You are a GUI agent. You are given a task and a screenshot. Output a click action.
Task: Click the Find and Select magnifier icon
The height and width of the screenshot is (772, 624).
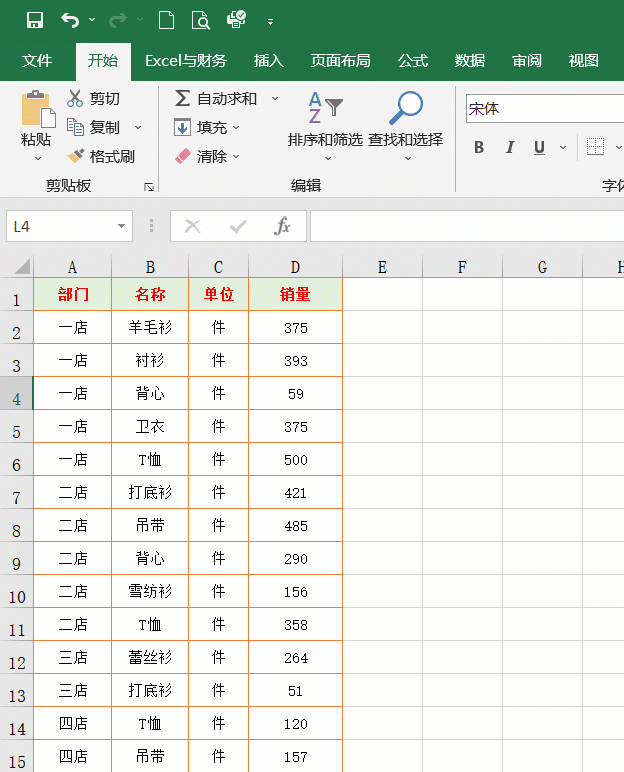[405, 108]
